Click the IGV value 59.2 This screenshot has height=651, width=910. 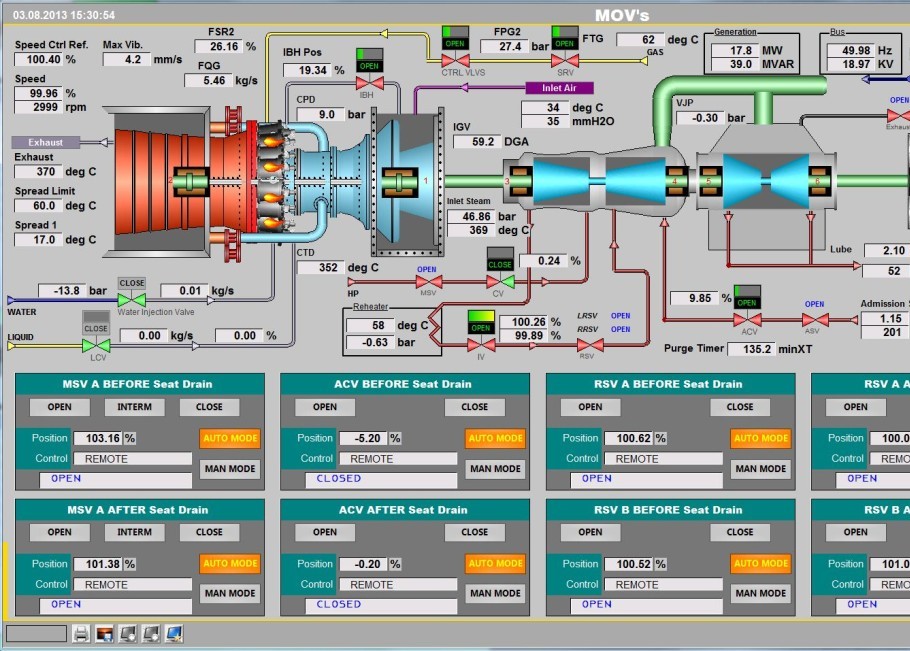[477, 142]
